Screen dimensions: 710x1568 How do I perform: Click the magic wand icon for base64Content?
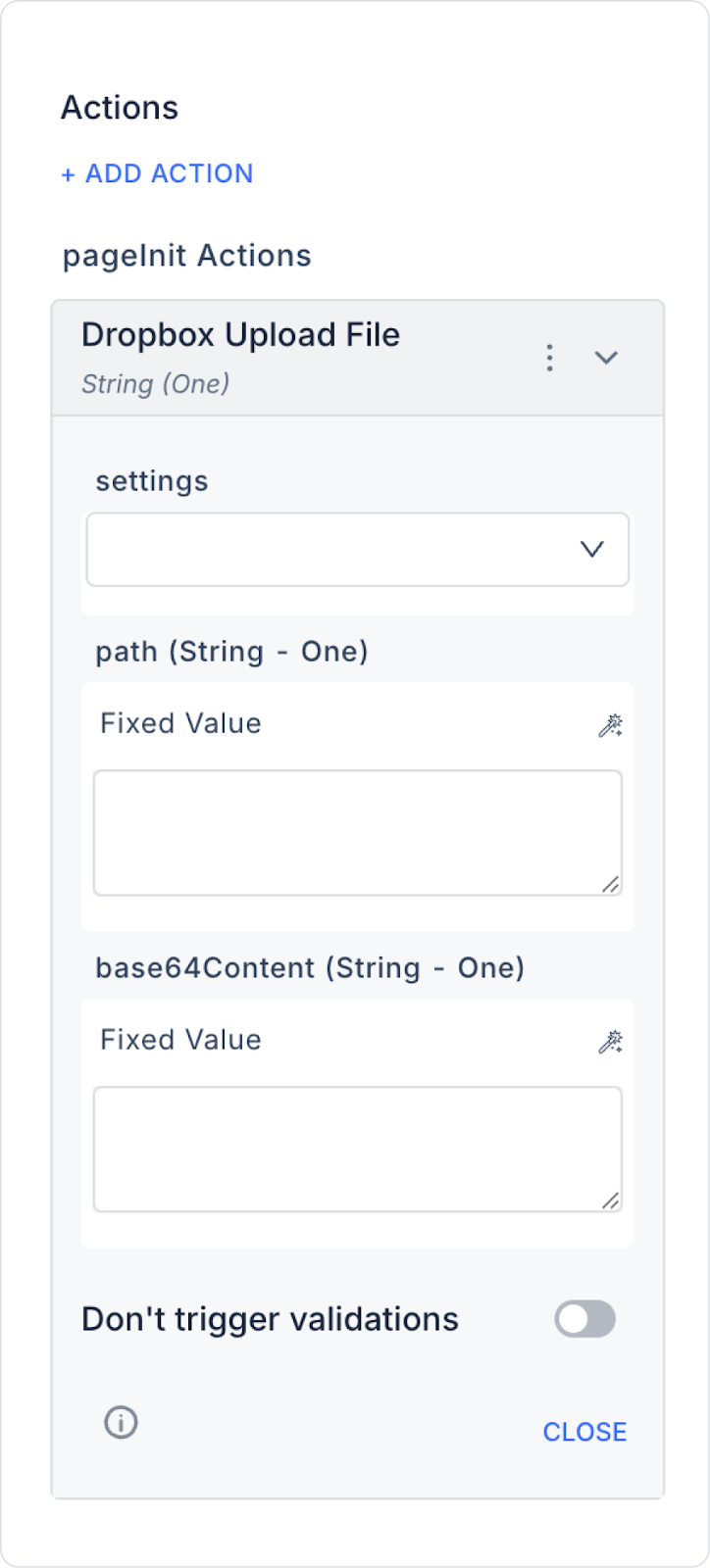[x=610, y=1042]
